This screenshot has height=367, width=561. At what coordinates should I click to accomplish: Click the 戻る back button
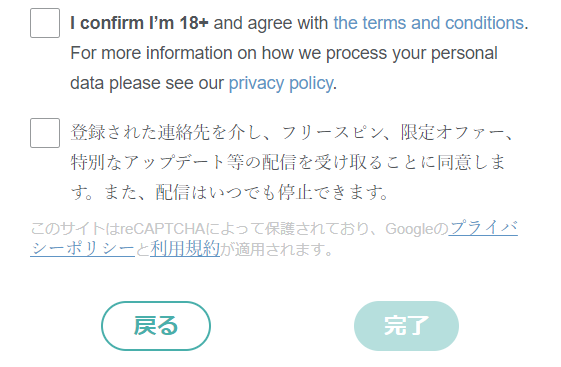click(156, 326)
